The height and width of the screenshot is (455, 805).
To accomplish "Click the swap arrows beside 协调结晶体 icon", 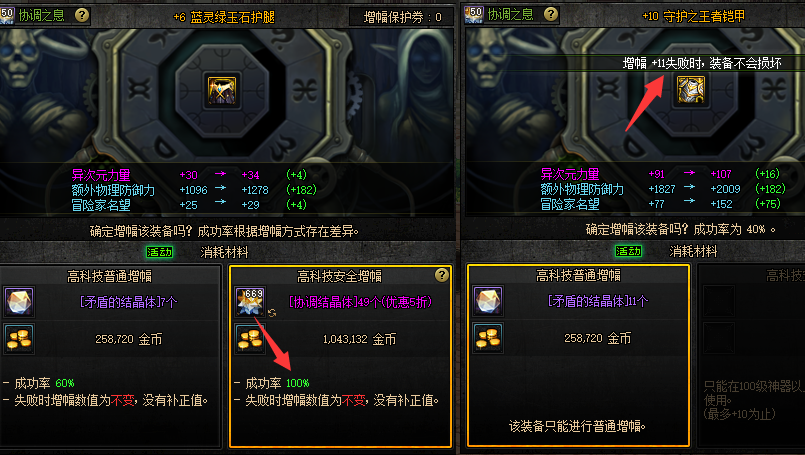I will click(272, 312).
